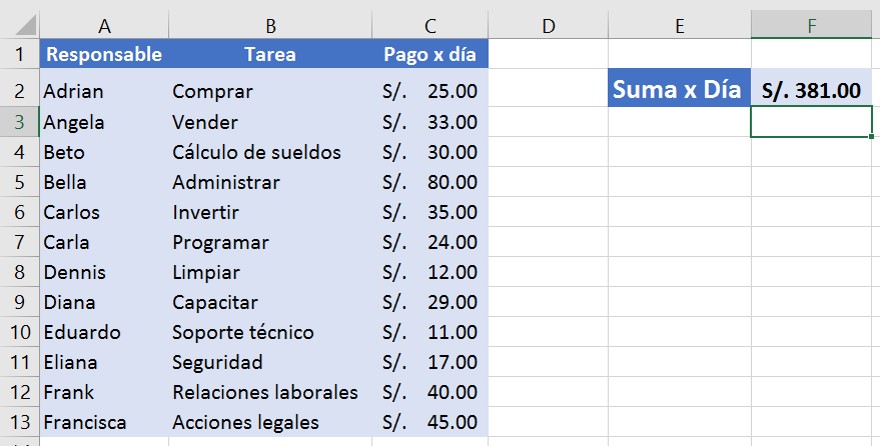The width and height of the screenshot is (880, 446).
Task: Click Bella's payment of S/. 80.00
Action: 430,182
